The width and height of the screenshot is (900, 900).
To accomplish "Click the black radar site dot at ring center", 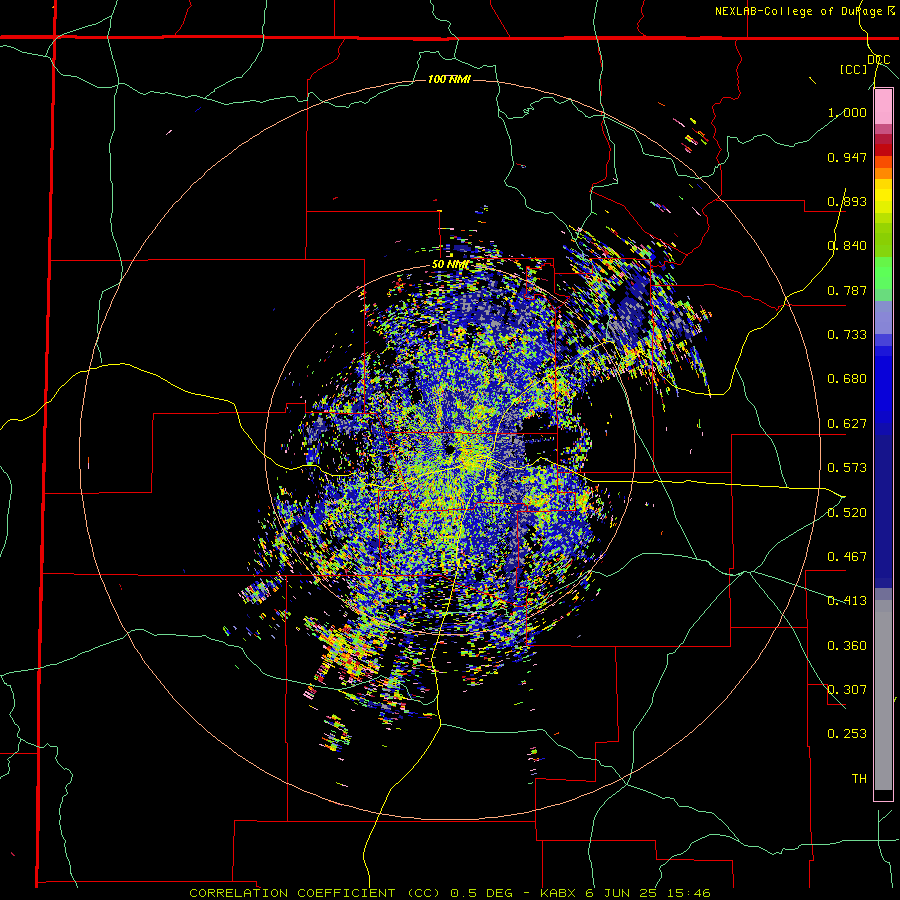I will [449, 449].
